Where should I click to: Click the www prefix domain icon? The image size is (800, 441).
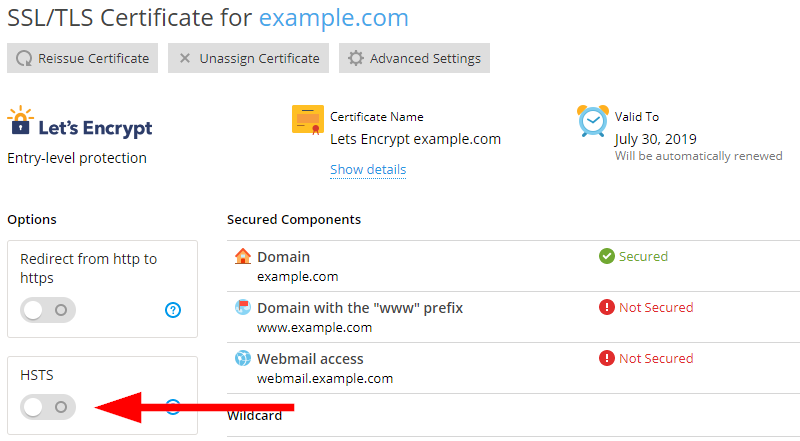click(x=242, y=307)
